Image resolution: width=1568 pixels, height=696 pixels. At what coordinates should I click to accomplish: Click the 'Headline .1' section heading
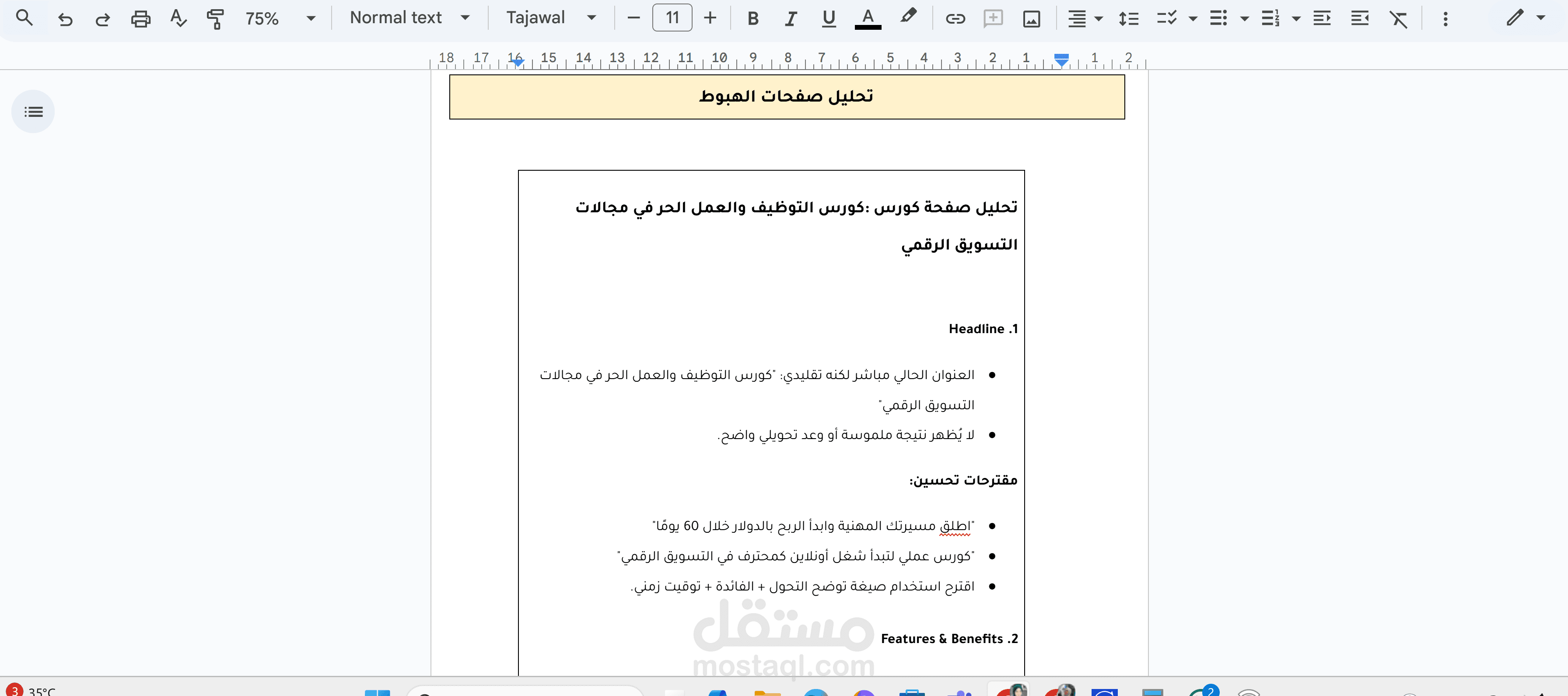click(x=983, y=329)
